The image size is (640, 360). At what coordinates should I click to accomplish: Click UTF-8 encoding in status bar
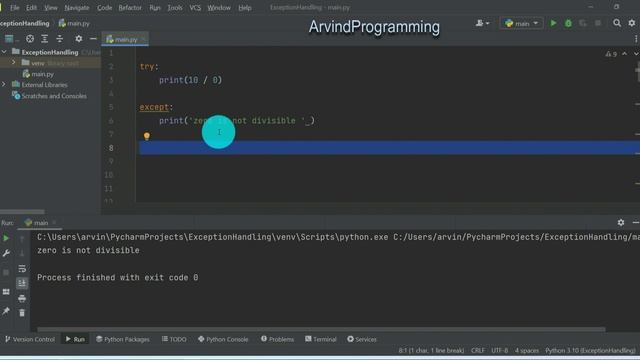tap(499, 351)
